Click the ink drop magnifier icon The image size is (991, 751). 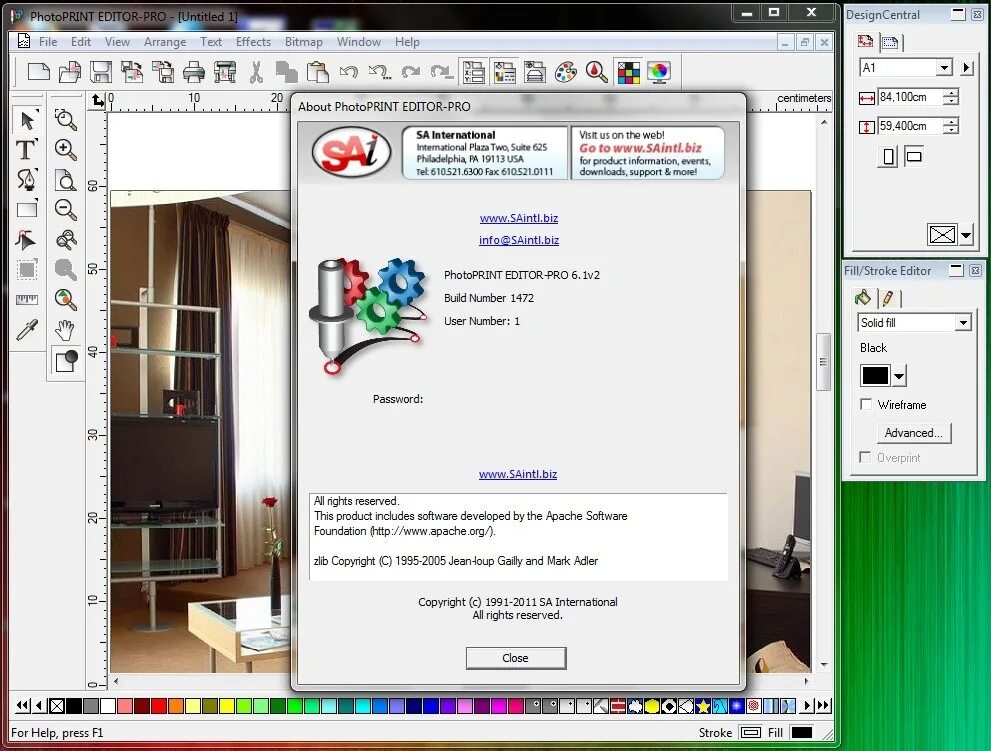click(x=597, y=72)
